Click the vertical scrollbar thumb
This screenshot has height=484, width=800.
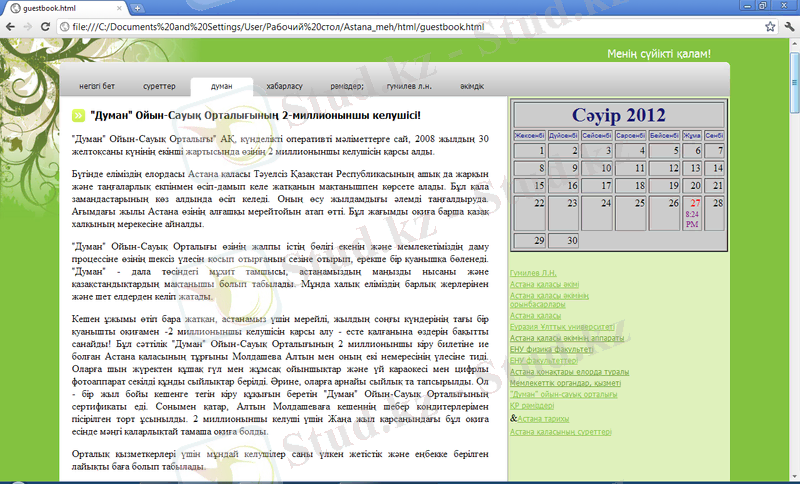click(x=795, y=82)
